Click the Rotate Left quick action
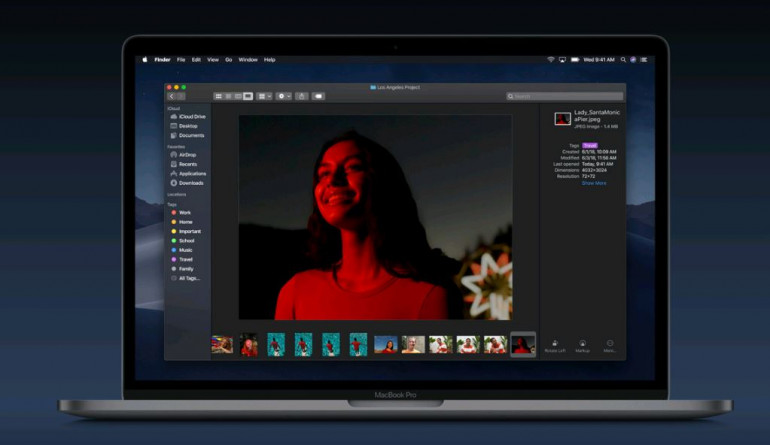The image size is (770, 445). tap(553, 345)
